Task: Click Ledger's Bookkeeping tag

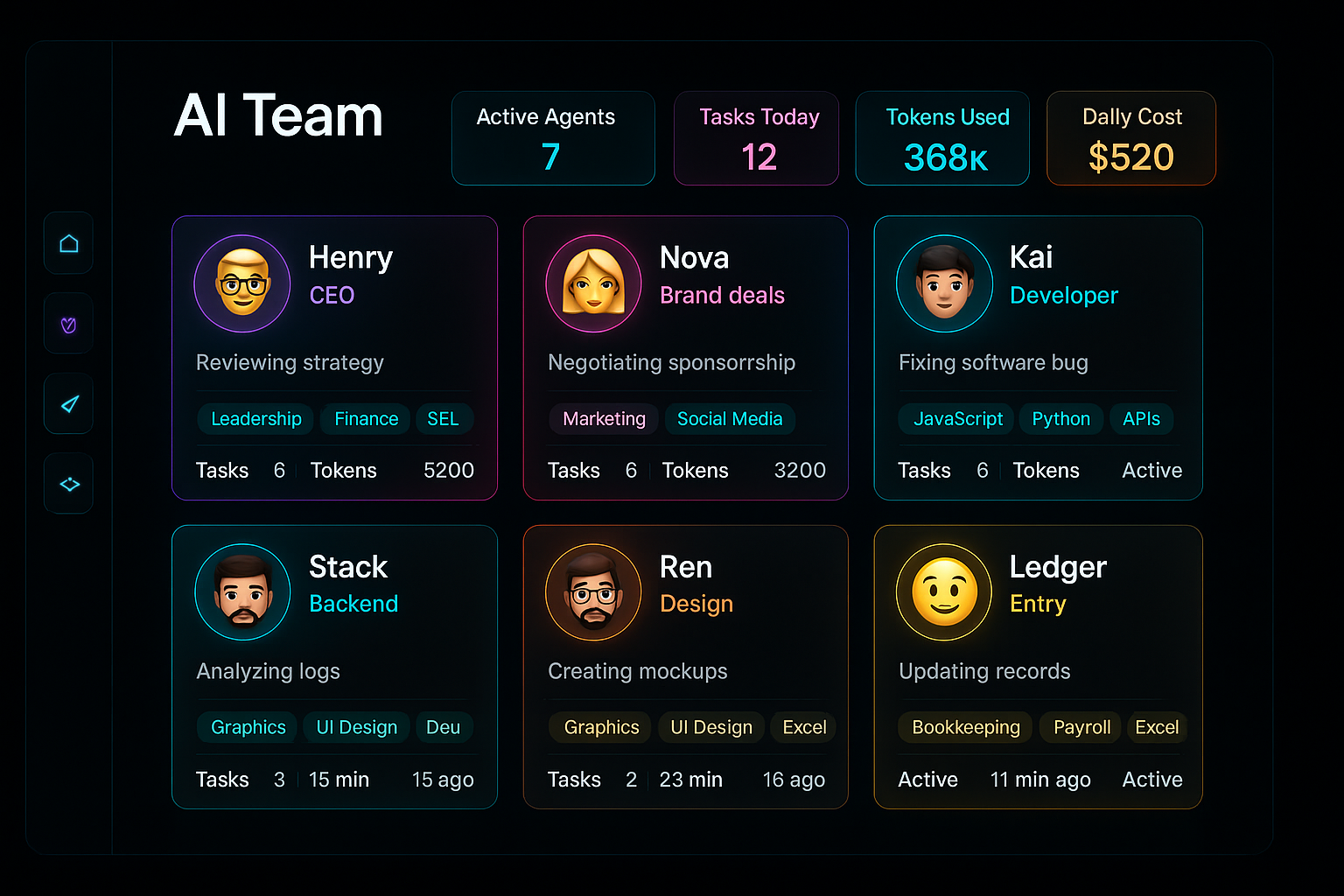Action: point(966,727)
